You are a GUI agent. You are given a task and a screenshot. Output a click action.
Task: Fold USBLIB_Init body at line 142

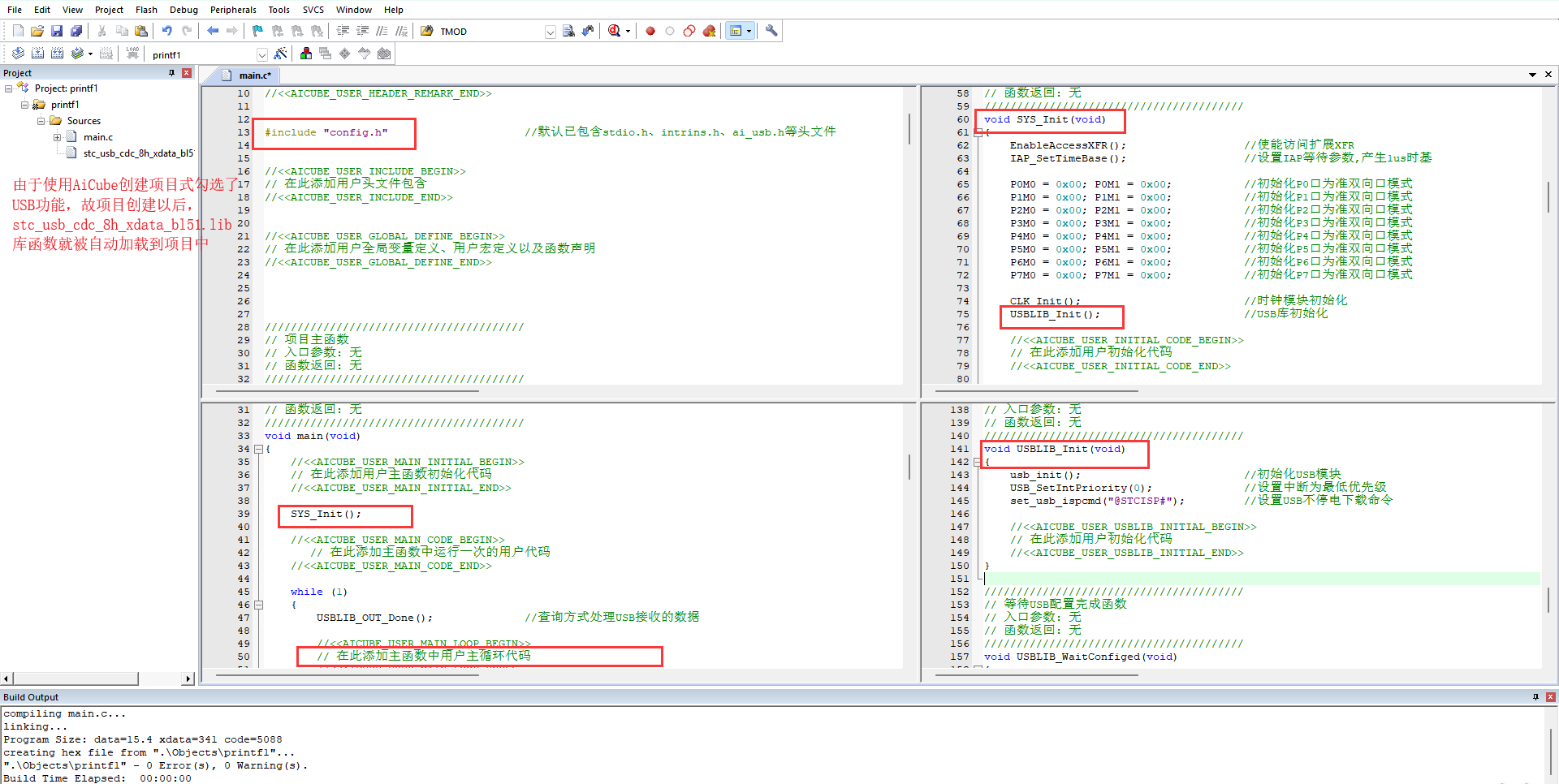pyautogui.click(x=978, y=462)
